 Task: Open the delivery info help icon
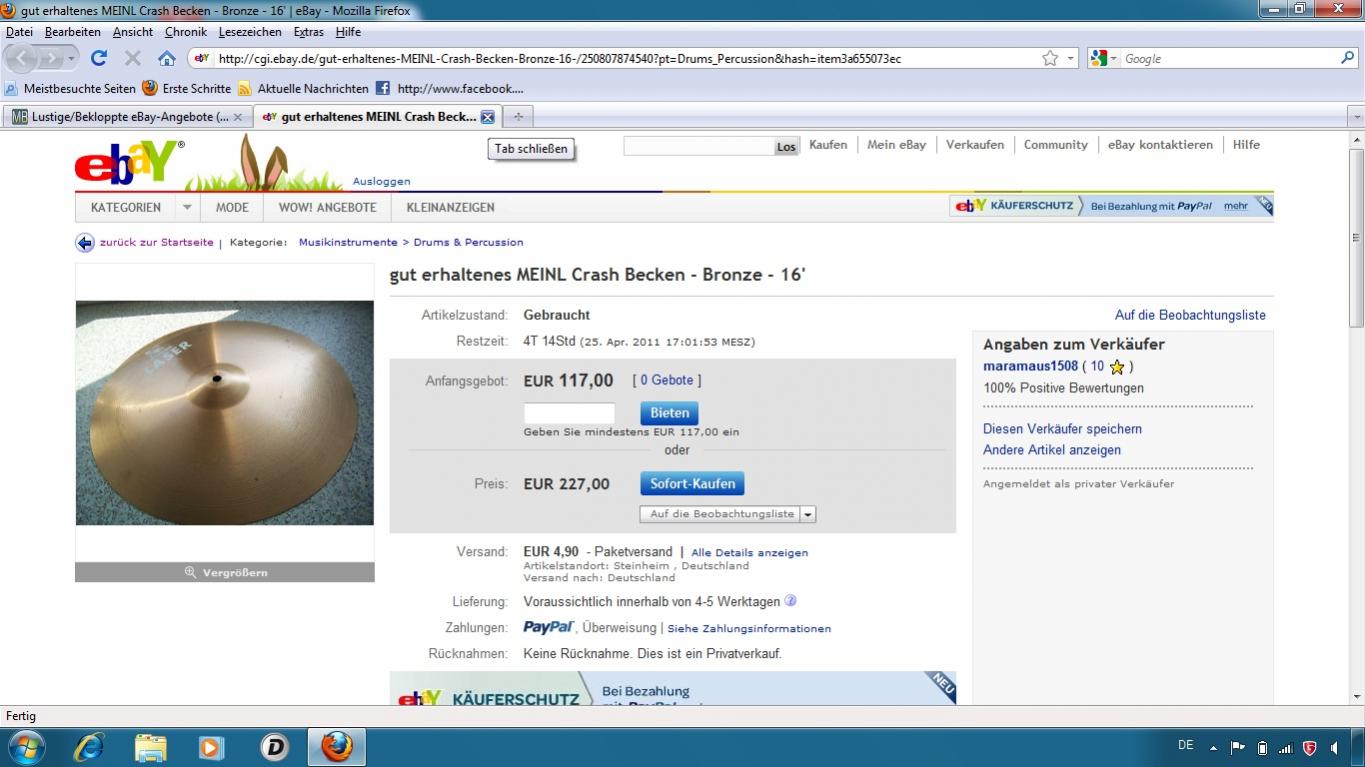(790, 601)
